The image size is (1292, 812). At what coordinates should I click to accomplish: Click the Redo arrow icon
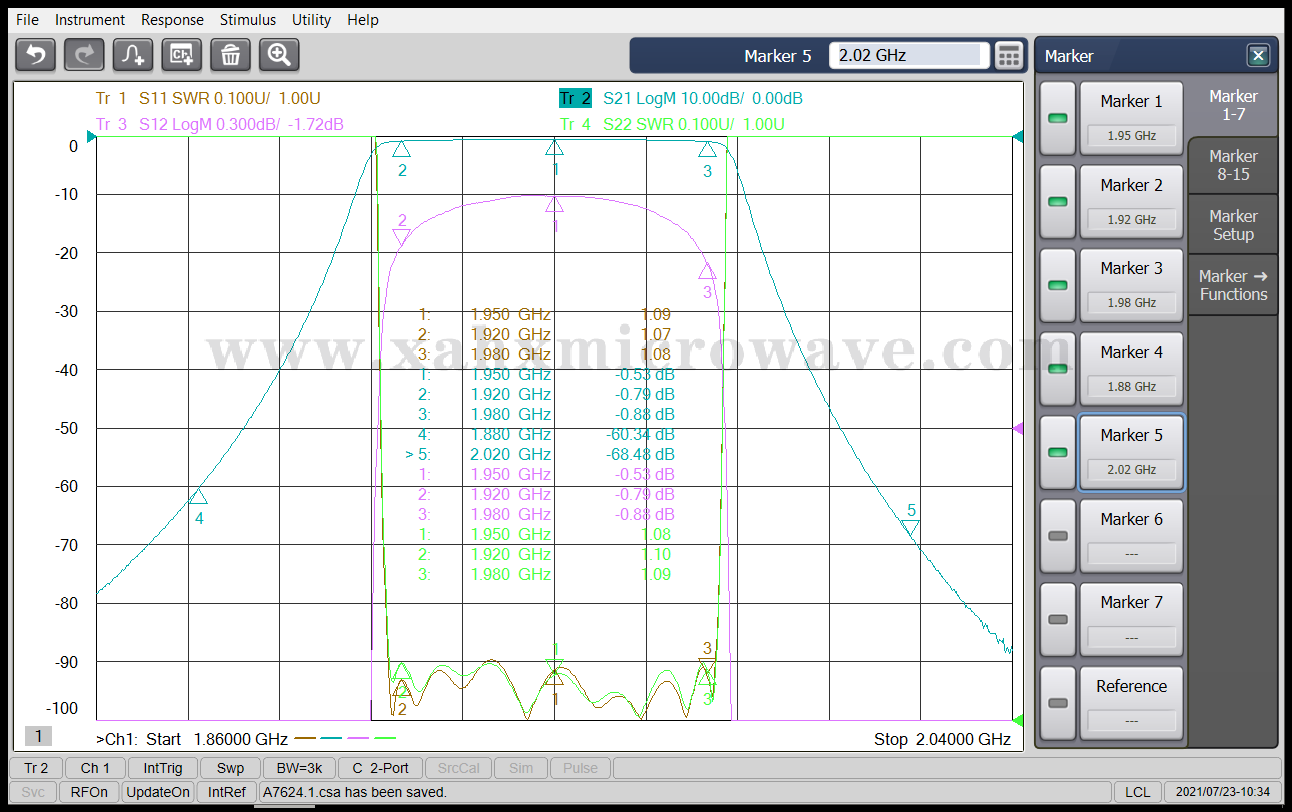[x=84, y=55]
